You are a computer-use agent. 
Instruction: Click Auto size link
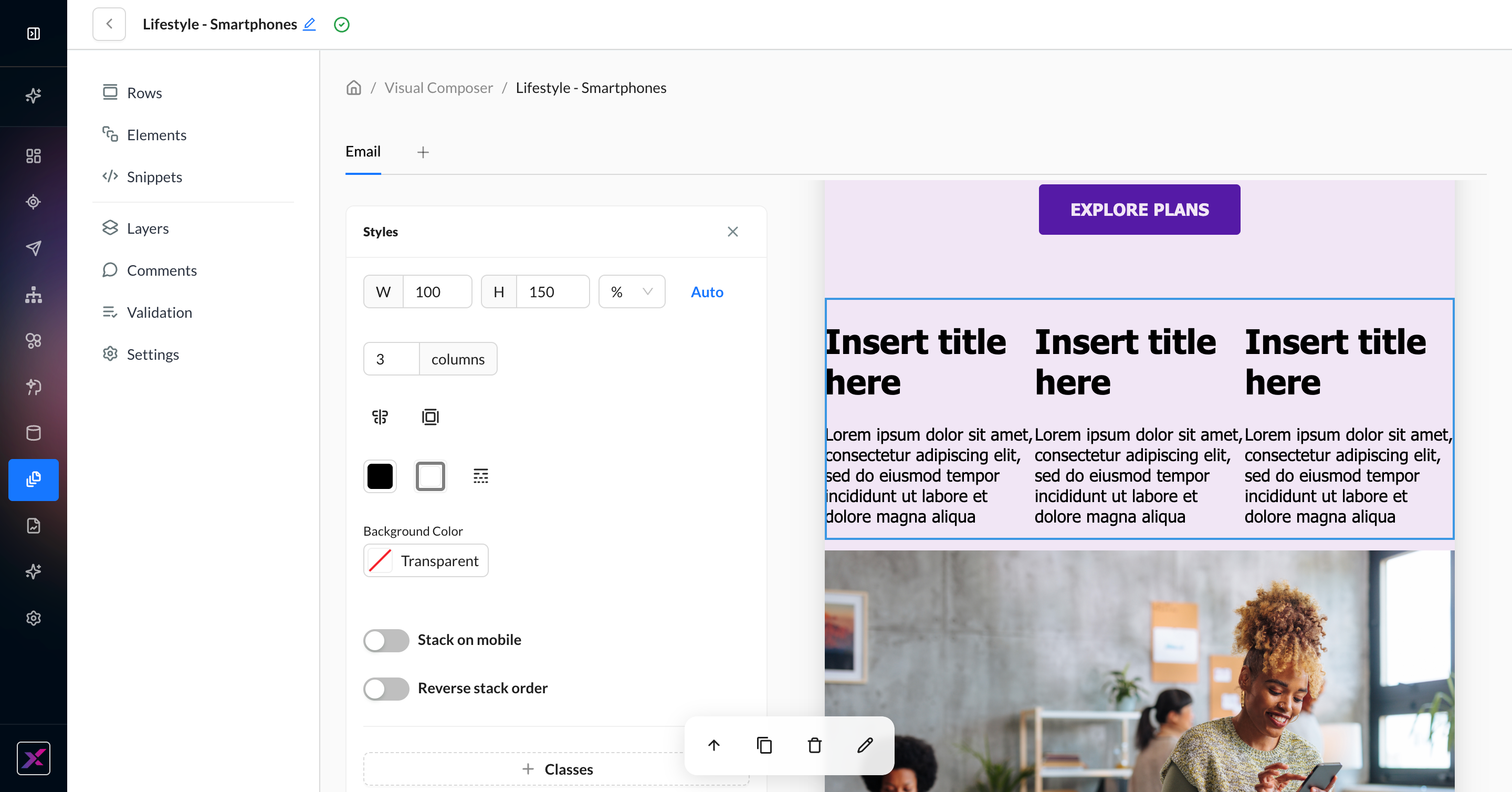coord(707,292)
